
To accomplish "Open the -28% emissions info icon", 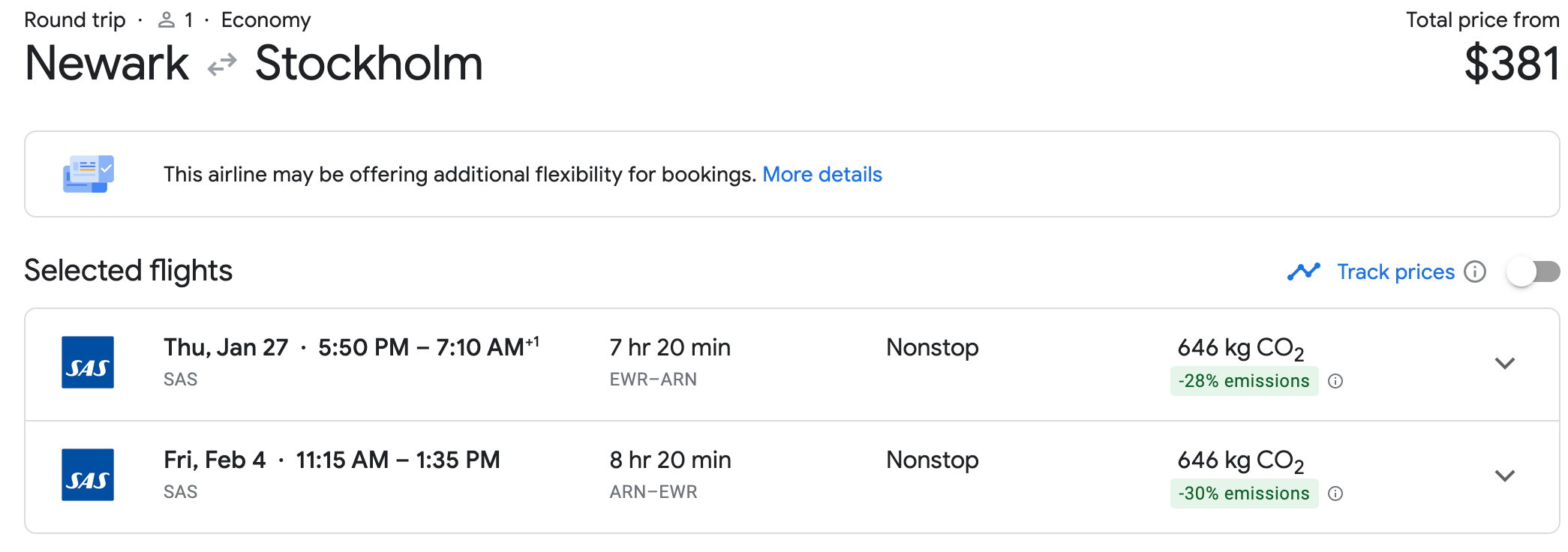I will click(x=1335, y=381).
